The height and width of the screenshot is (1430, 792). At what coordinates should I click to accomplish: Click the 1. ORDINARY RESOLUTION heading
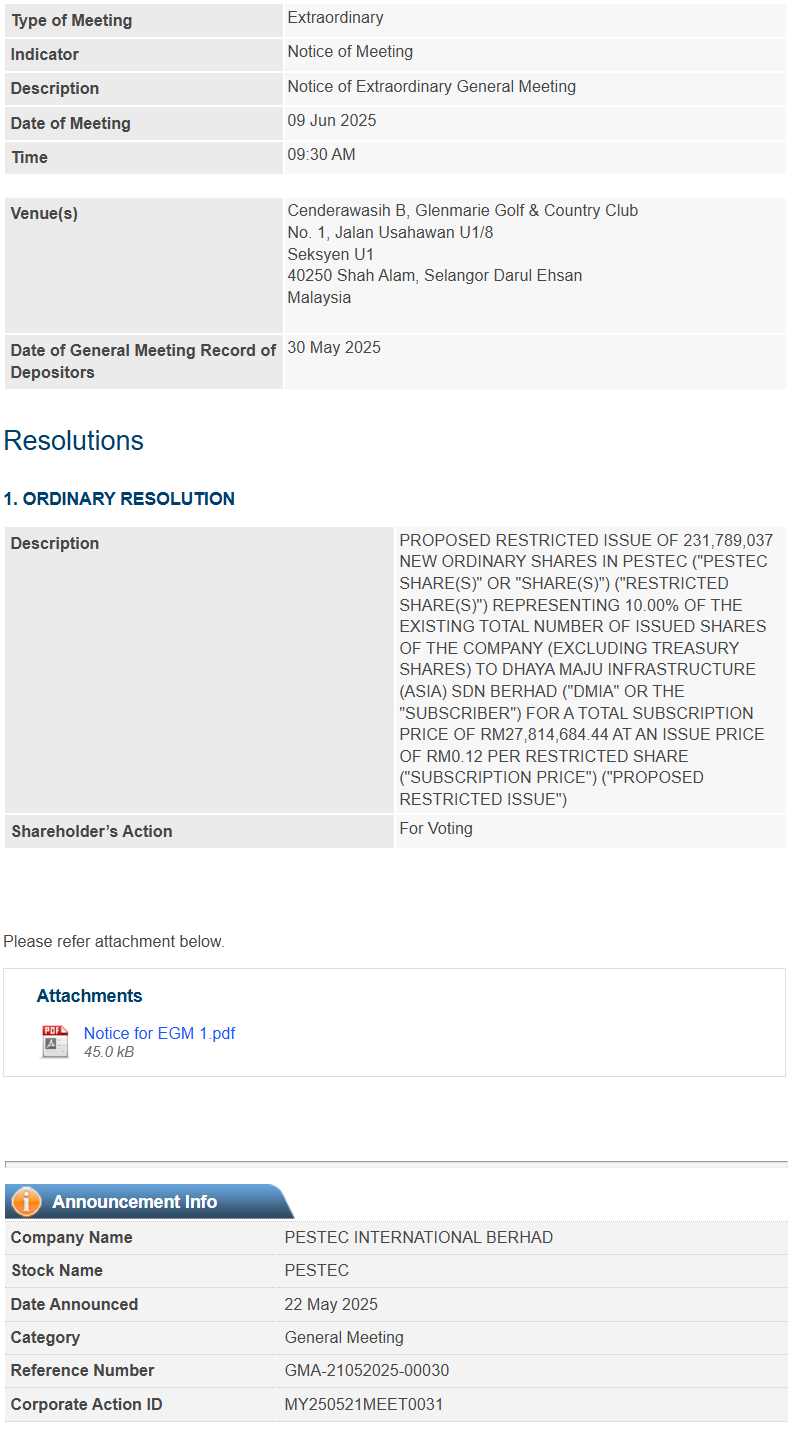coord(119,499)
